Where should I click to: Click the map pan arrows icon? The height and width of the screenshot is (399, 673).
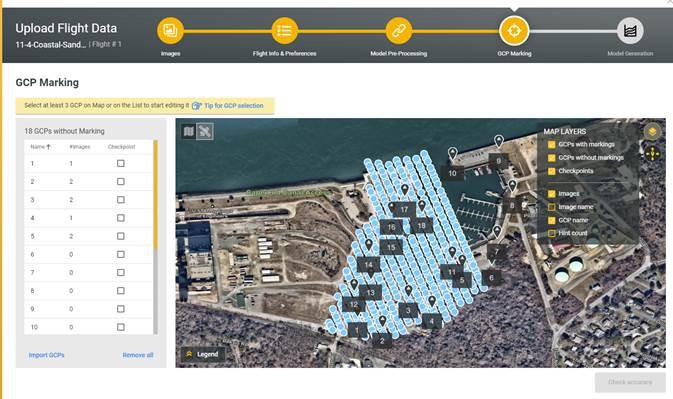(652, 153)
